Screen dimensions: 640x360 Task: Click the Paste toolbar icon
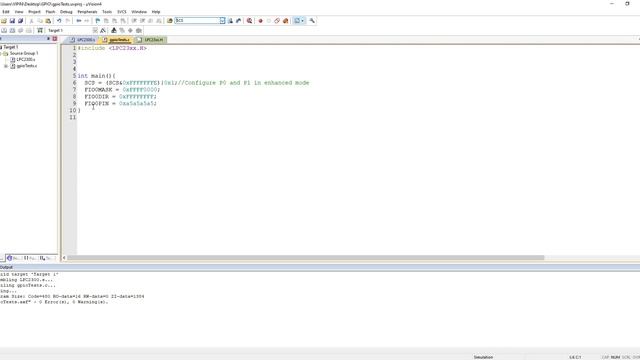pyautogui.click(x=48, y=21)
